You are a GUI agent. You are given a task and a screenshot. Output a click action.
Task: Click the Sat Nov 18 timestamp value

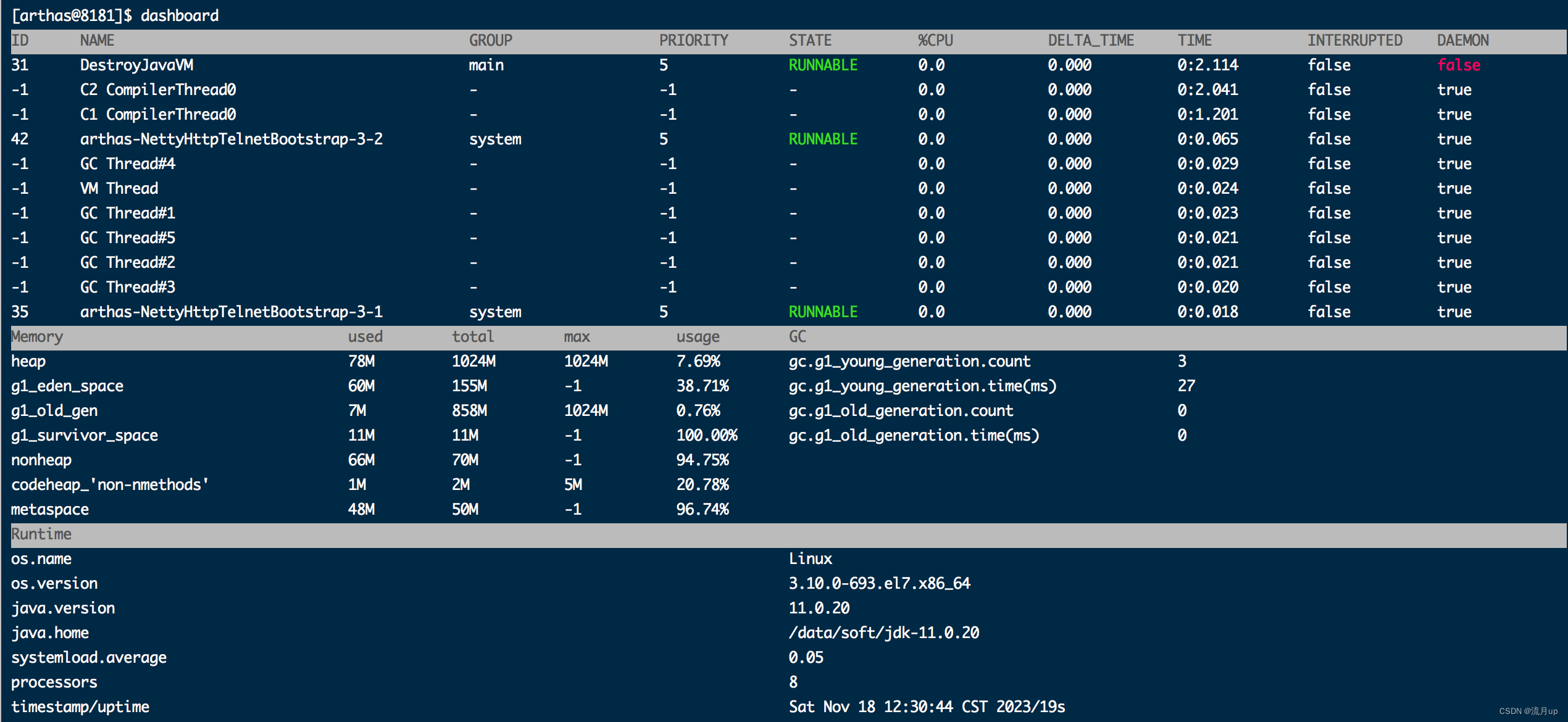pyautogui.click(x=927, y=707)
